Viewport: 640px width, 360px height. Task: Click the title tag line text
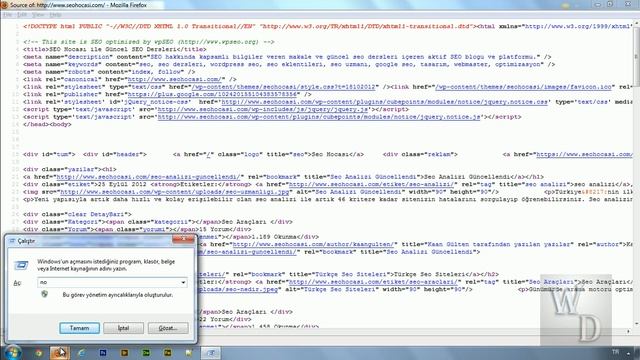115,49
